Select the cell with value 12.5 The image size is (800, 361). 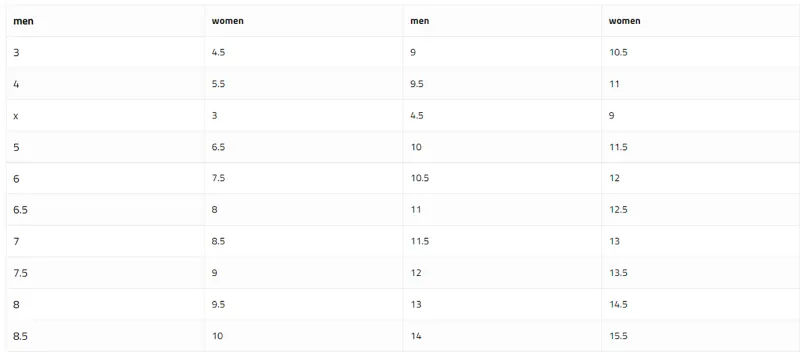point(701,210)
